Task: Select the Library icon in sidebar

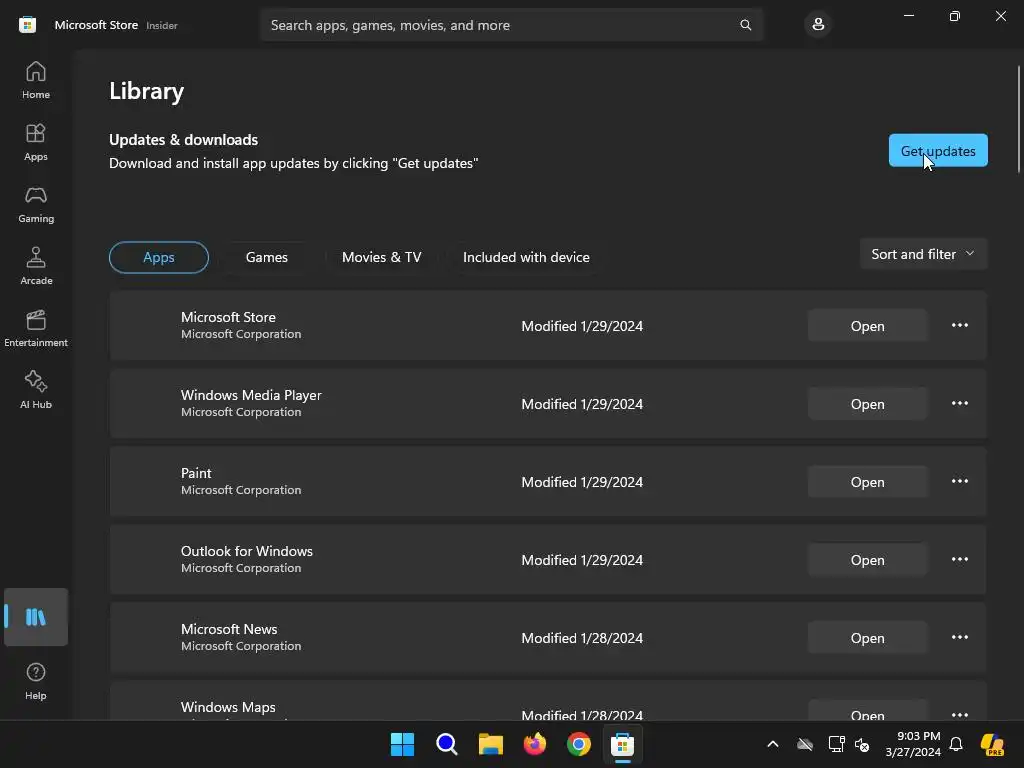Action: 35,616
